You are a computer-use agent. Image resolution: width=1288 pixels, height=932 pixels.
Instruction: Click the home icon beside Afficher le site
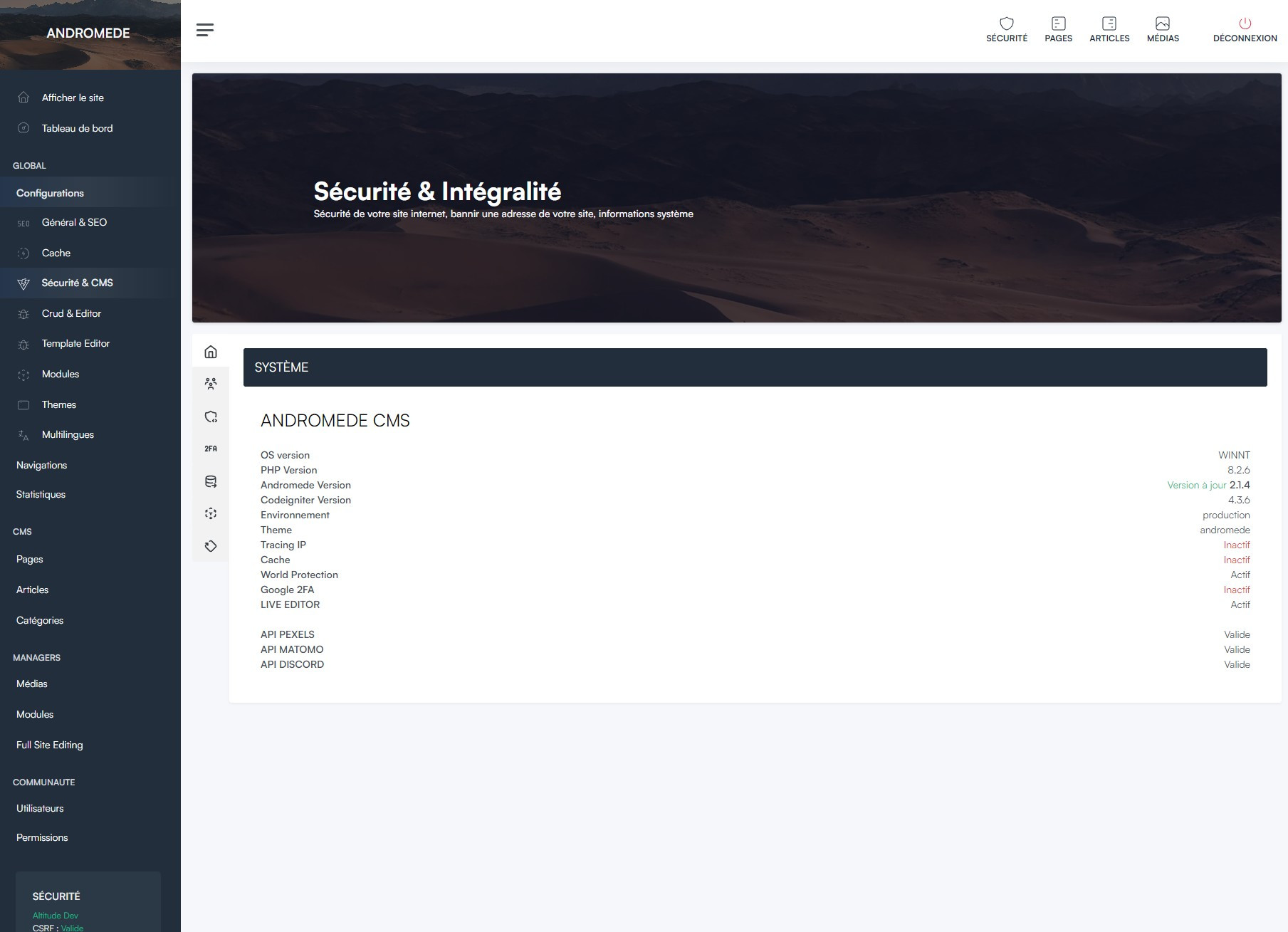pyautogui.click(x=23, y=98)
